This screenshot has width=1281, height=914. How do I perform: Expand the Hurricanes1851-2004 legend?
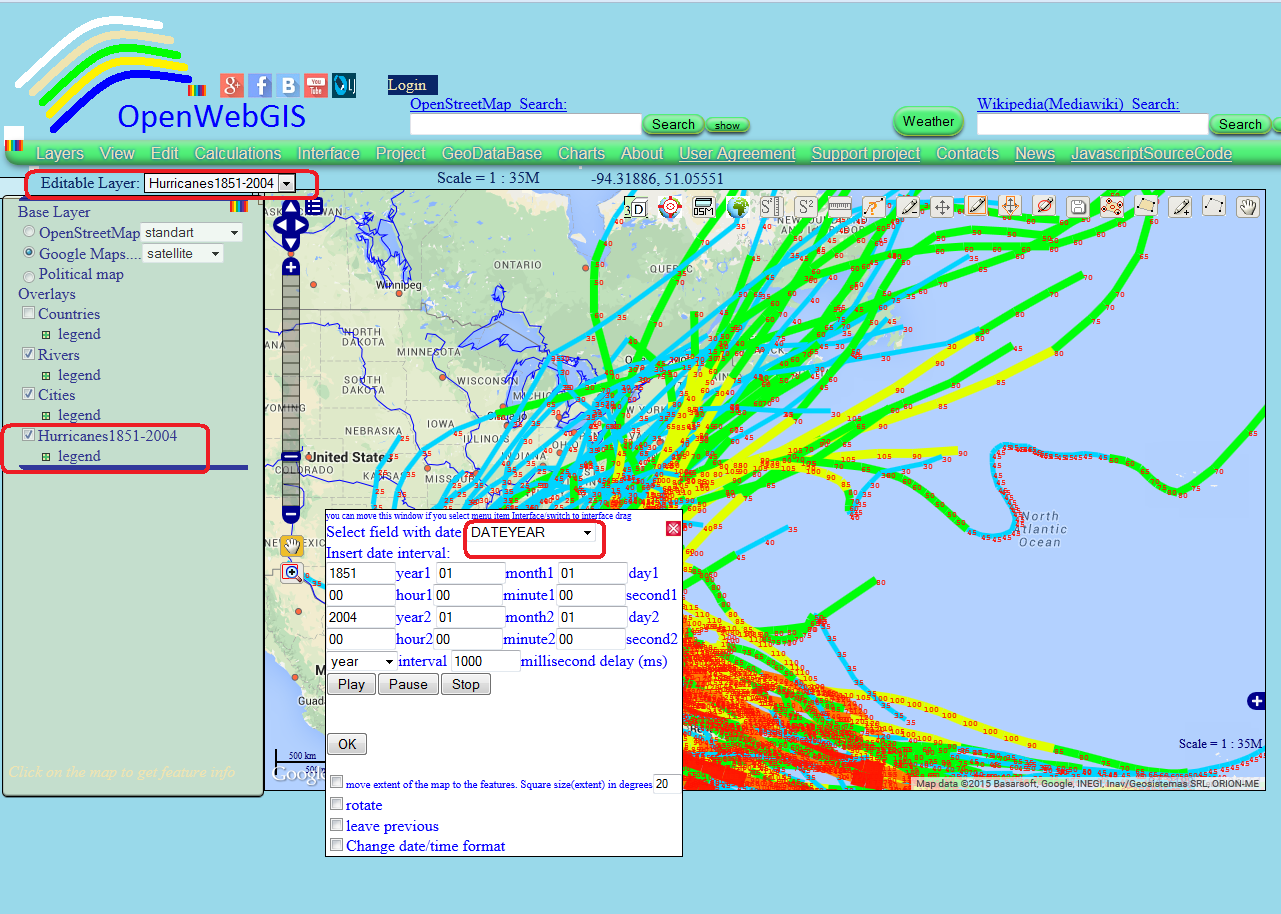46,457
